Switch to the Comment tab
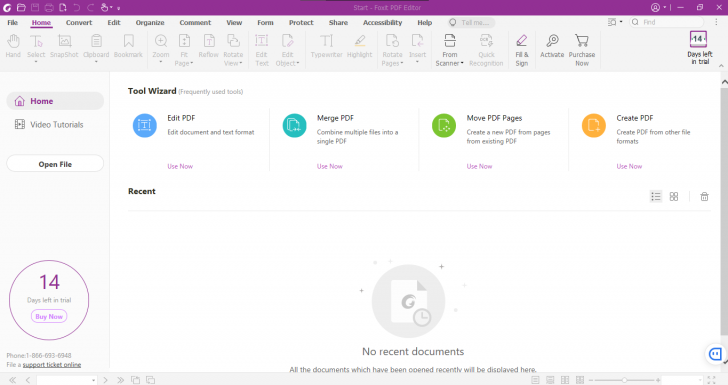 [x=195, y=22]
